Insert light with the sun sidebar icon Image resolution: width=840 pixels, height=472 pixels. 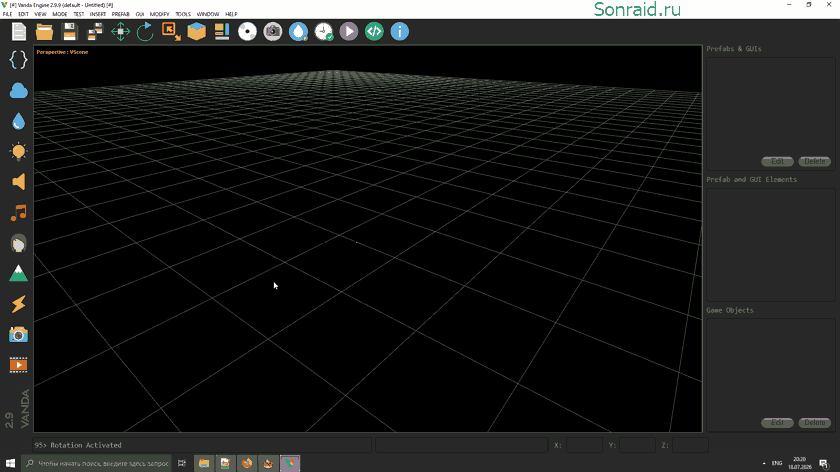18,152
